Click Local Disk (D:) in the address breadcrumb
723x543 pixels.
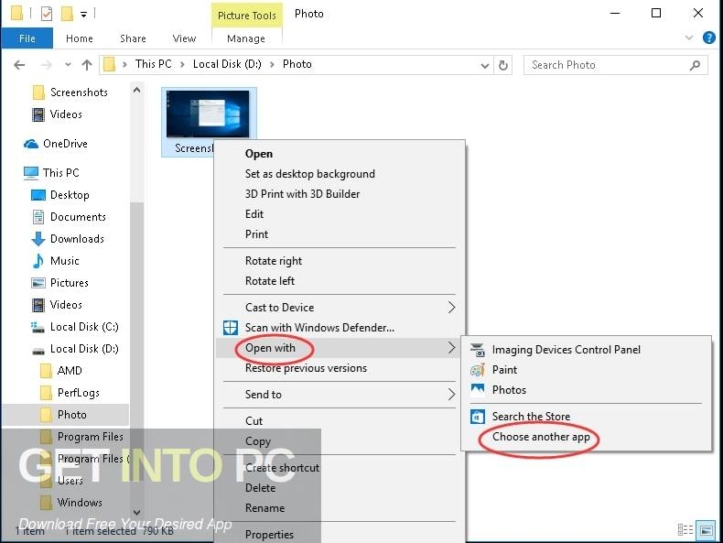coord(227,65)
